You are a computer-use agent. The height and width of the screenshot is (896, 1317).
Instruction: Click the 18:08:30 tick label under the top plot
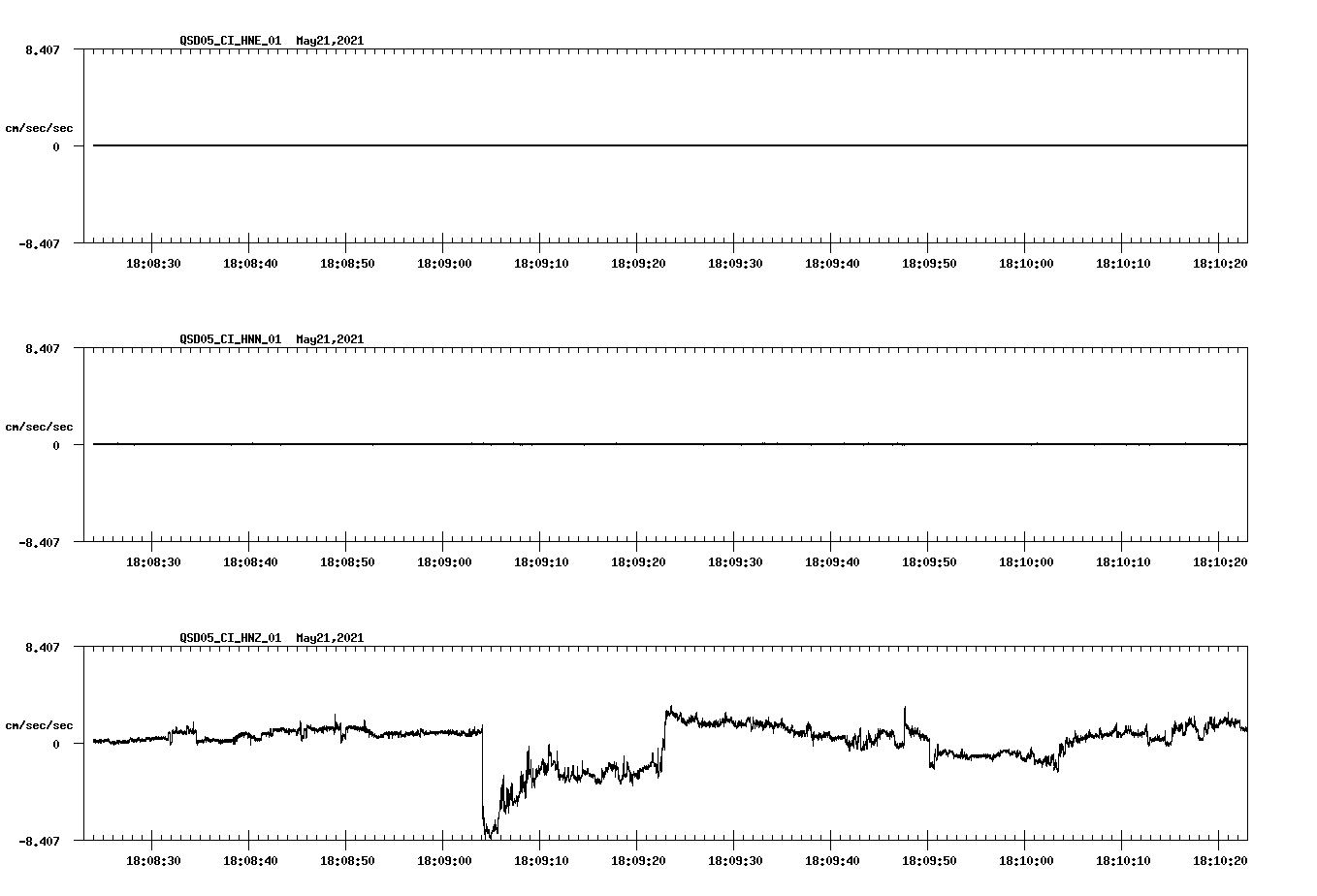[153, 261]
